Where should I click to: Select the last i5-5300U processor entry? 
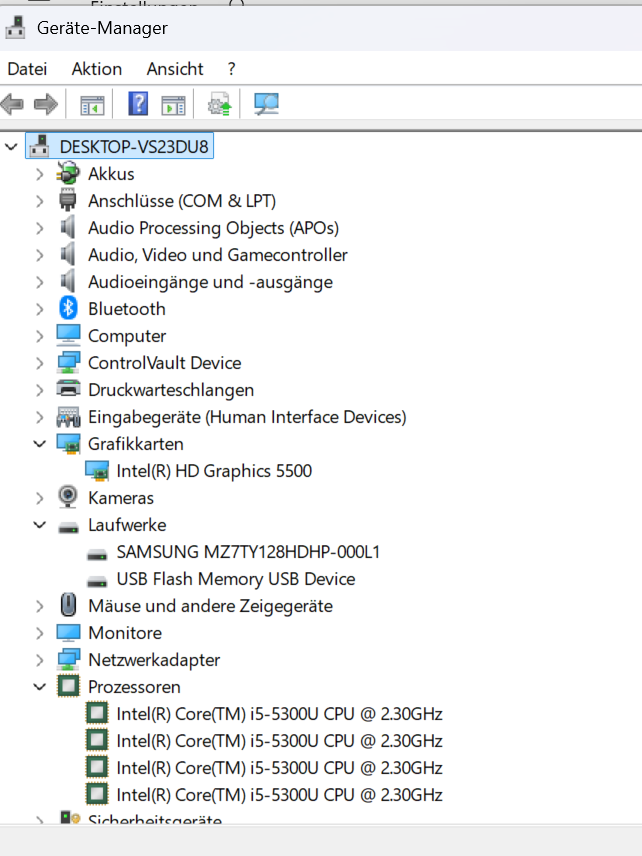[279, 795]
